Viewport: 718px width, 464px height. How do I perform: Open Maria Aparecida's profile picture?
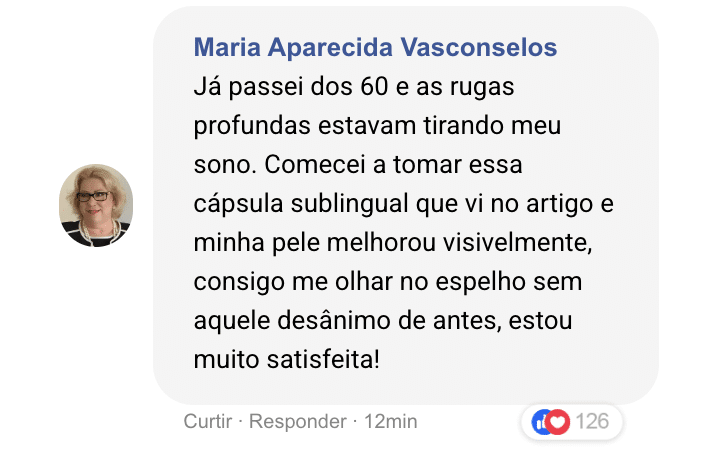(x=96, y=205)
